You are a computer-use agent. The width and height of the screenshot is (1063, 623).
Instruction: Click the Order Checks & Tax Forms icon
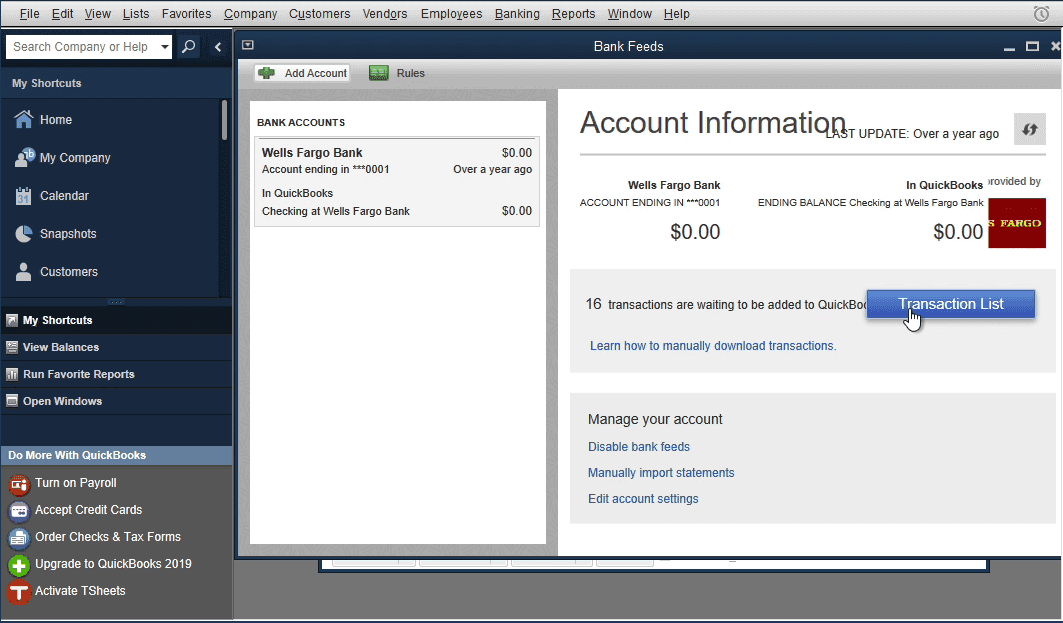click(x=19, y=538)
